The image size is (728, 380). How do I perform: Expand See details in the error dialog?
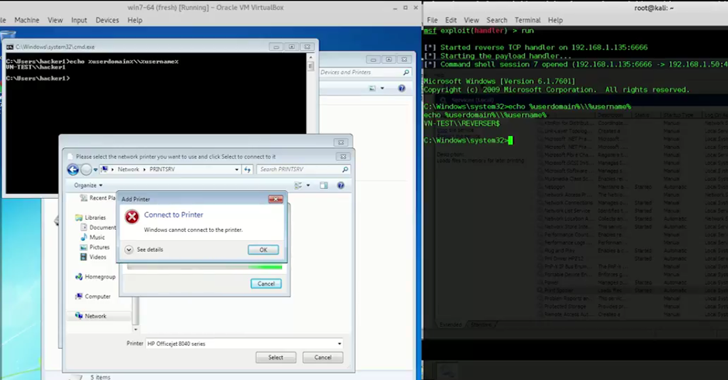click(144, 250)
